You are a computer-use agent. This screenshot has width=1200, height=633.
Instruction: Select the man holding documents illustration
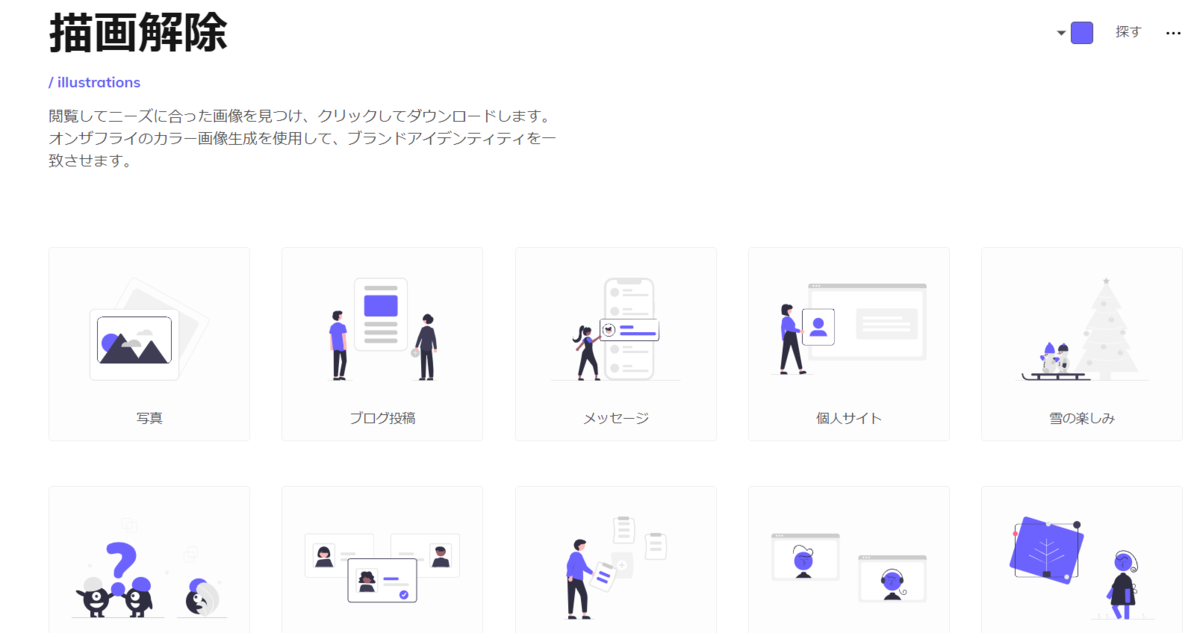(616, 560)
